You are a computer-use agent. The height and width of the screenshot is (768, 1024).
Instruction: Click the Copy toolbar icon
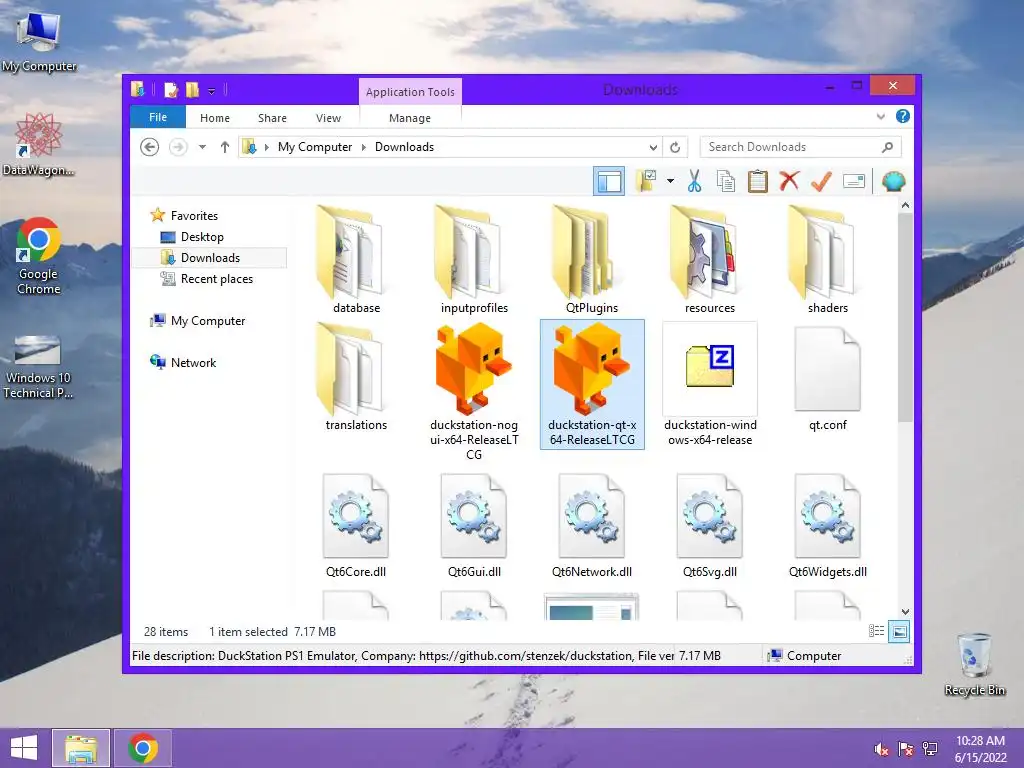click(726, 181)
